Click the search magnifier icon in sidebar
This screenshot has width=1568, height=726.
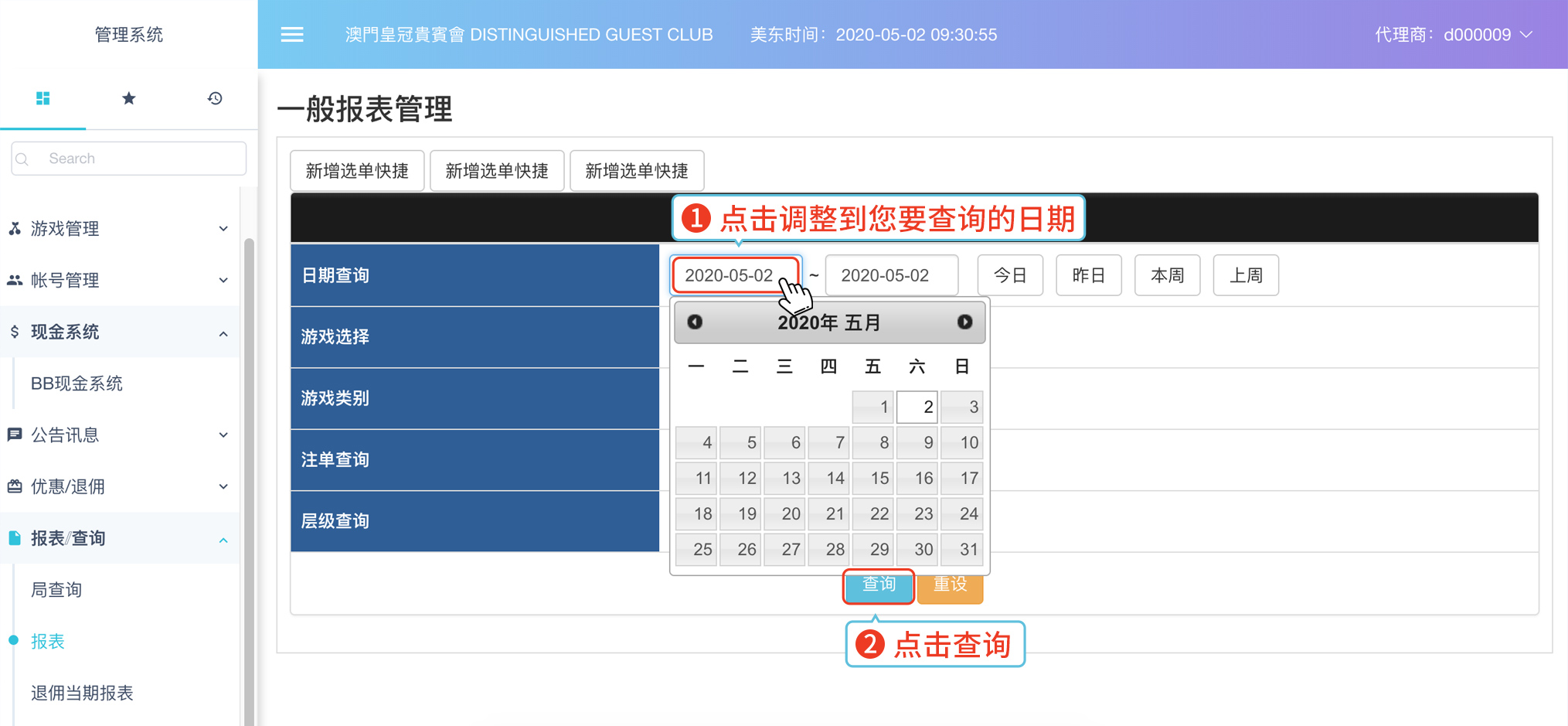coord(23,159)
